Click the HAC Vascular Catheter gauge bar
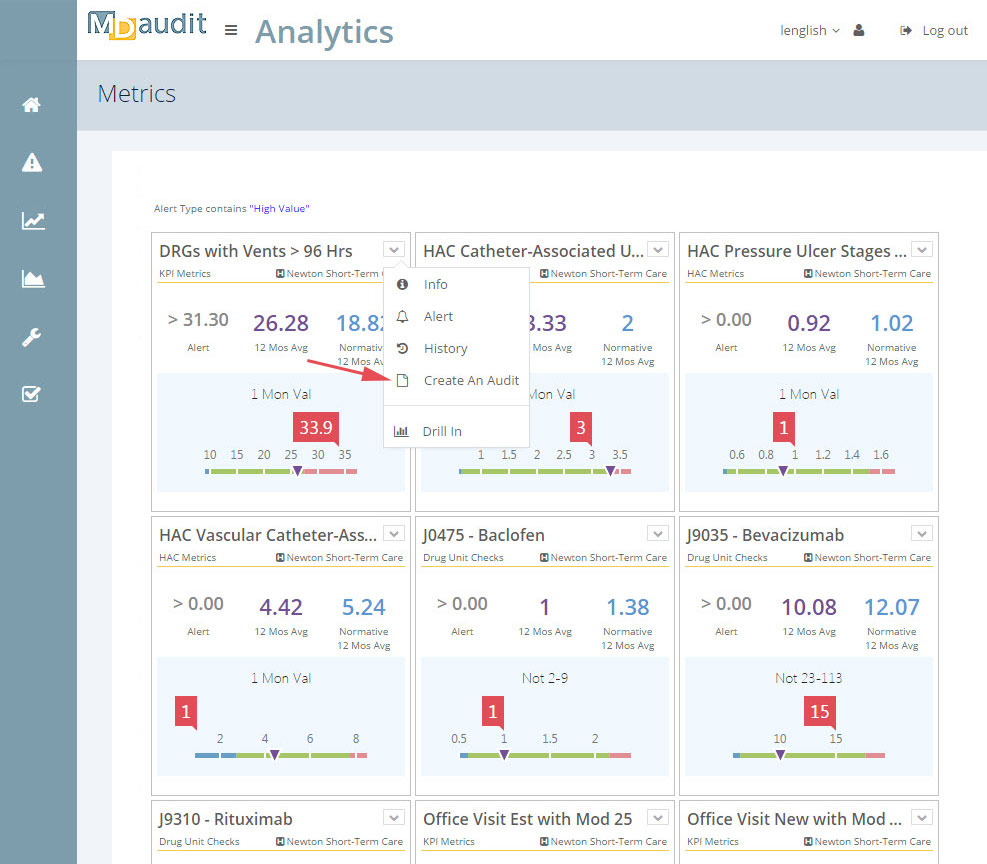The width and height of the screenshot is (987, 864). [x=281, y=755]
